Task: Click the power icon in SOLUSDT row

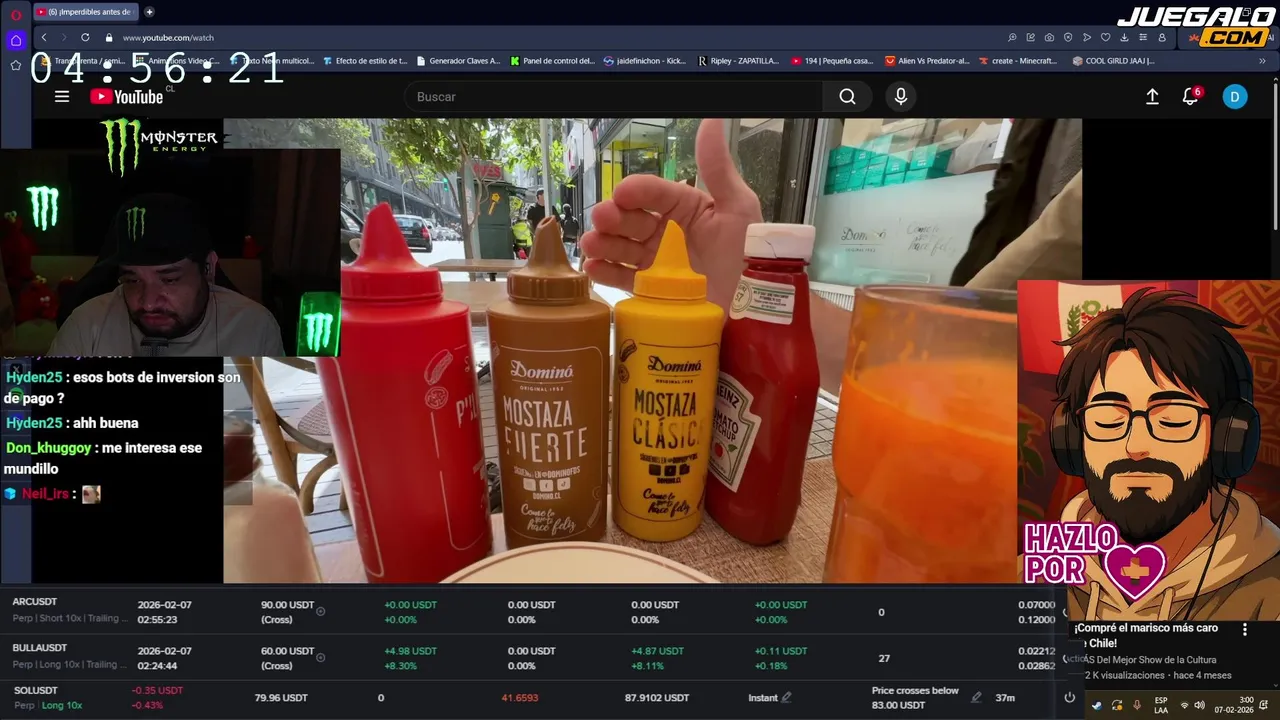Action: pyautogui.click(x=1069, y=698)
